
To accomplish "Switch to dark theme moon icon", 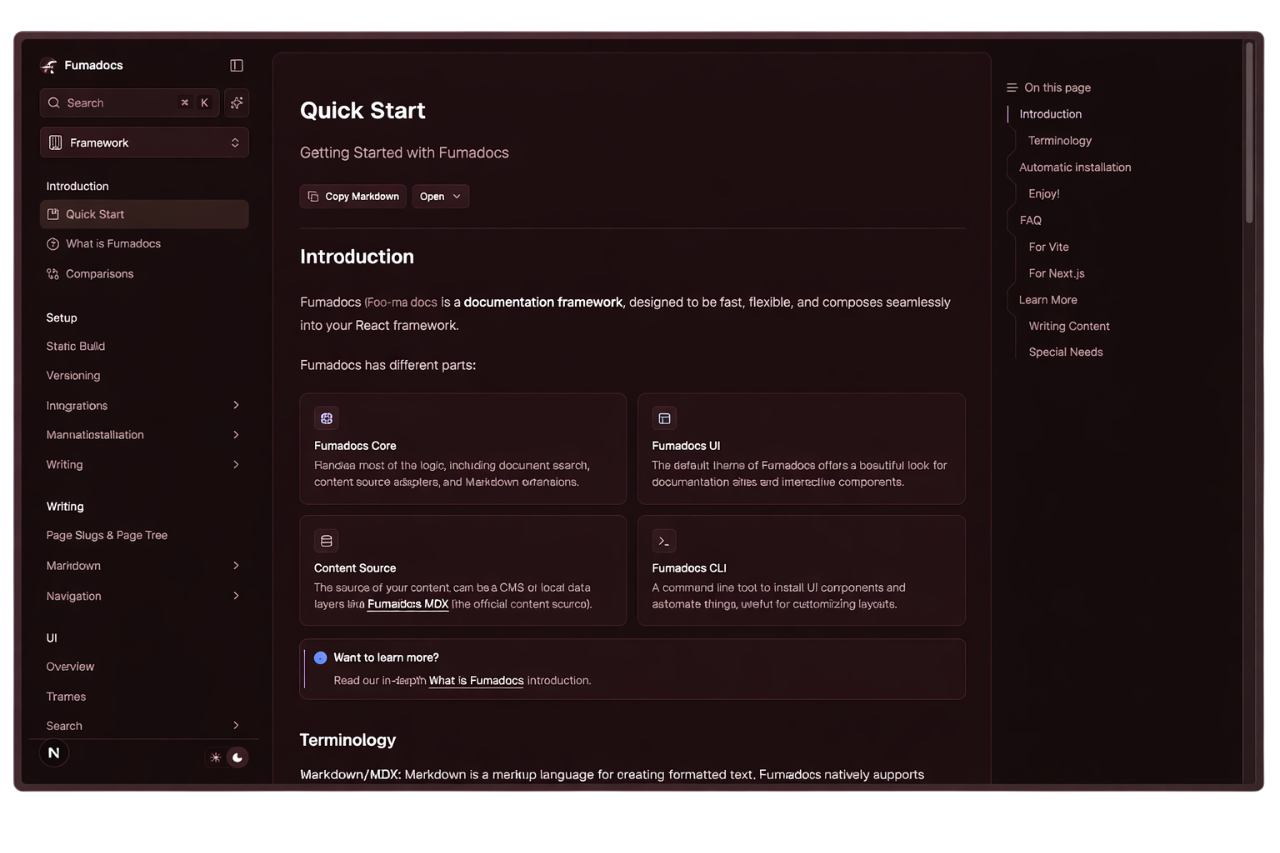I will click(x=237, y=758).
